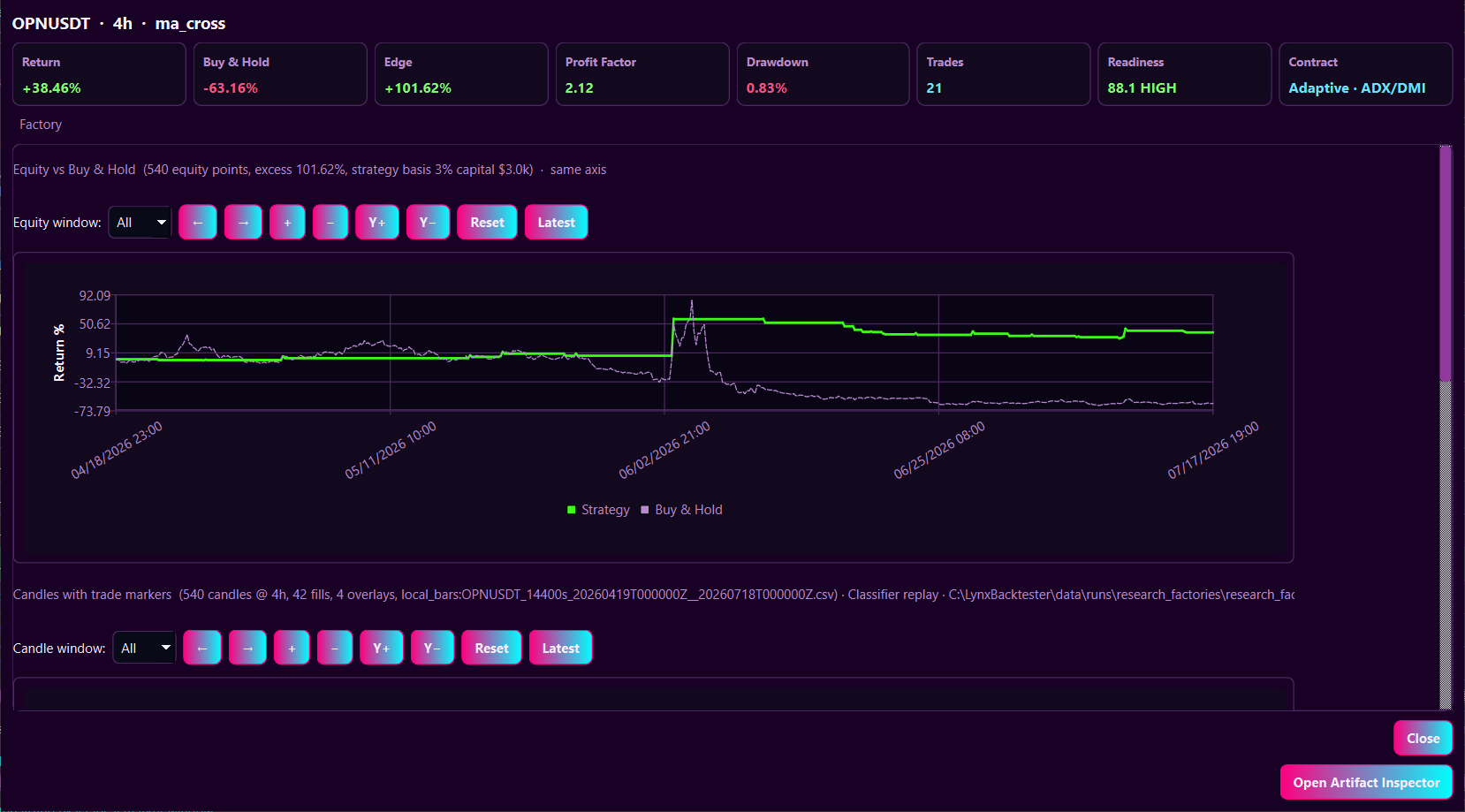Zoom in equity chart with plus button
Viewport: 1465px width, 812px height.
(x=287, y=223)
